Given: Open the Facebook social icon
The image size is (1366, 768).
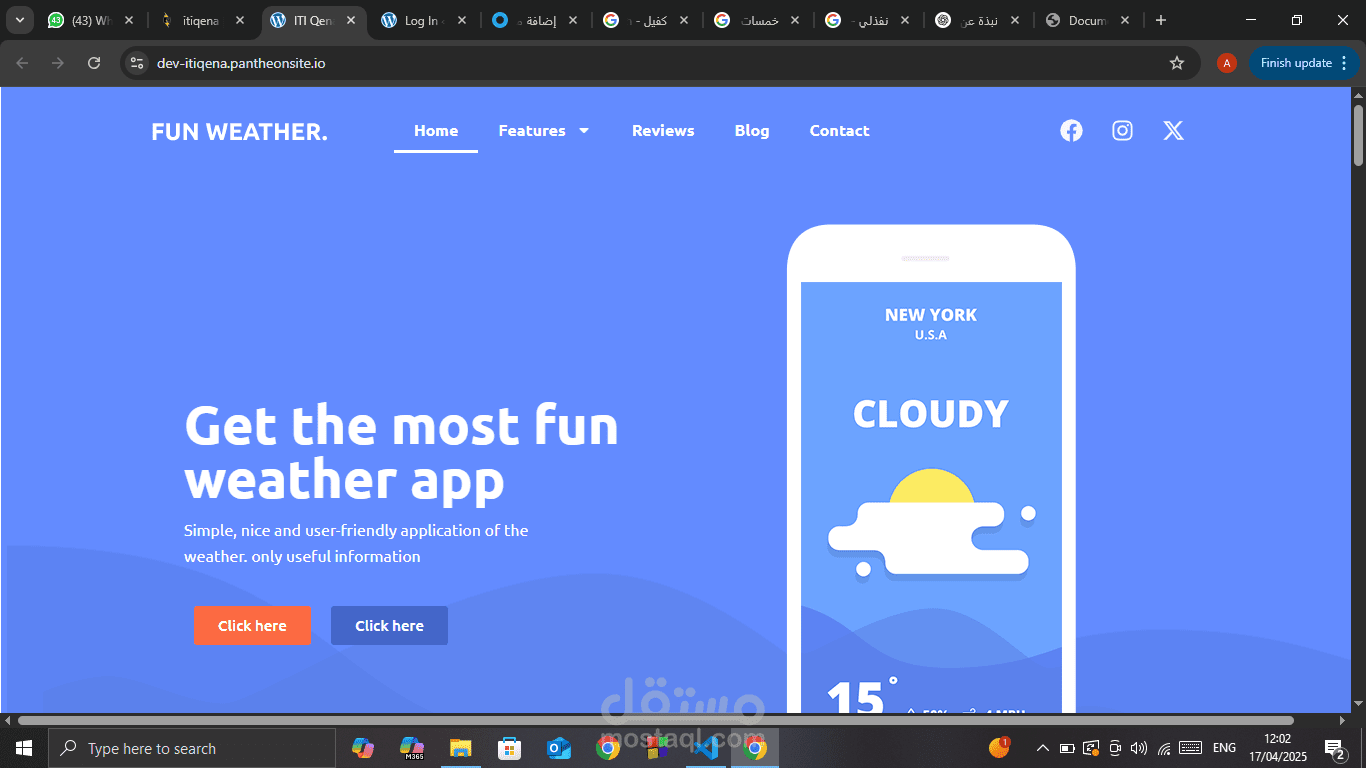Looking at the screenshot, I should point(1071,131).
